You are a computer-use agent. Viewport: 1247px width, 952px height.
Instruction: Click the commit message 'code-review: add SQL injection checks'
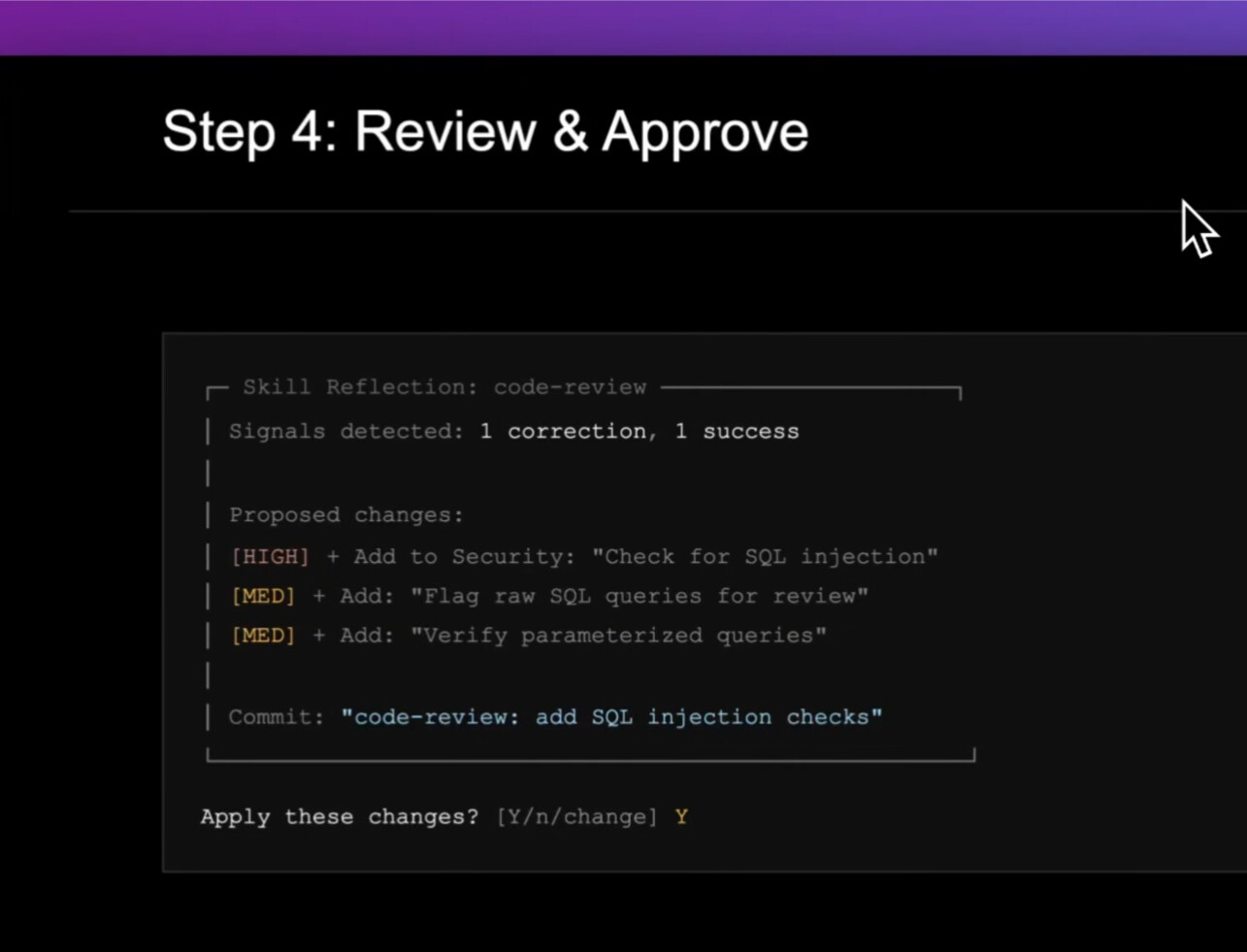(611, 717)
